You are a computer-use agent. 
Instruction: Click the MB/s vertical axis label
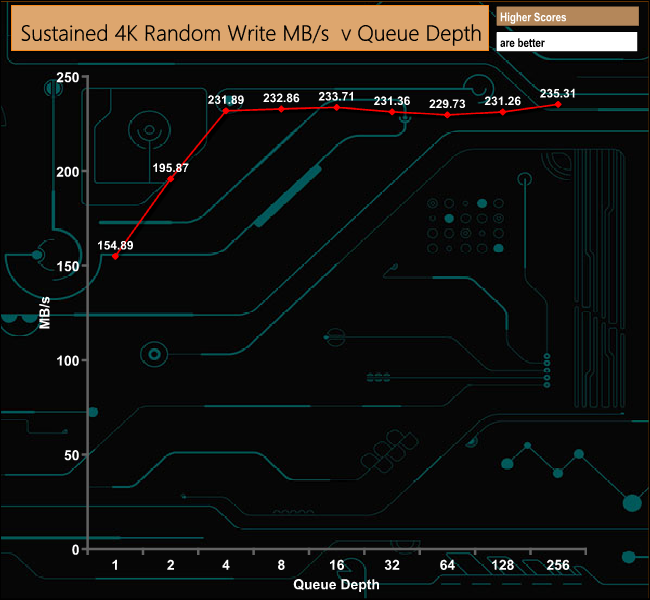pyautogui.click(x=45, y=313)
